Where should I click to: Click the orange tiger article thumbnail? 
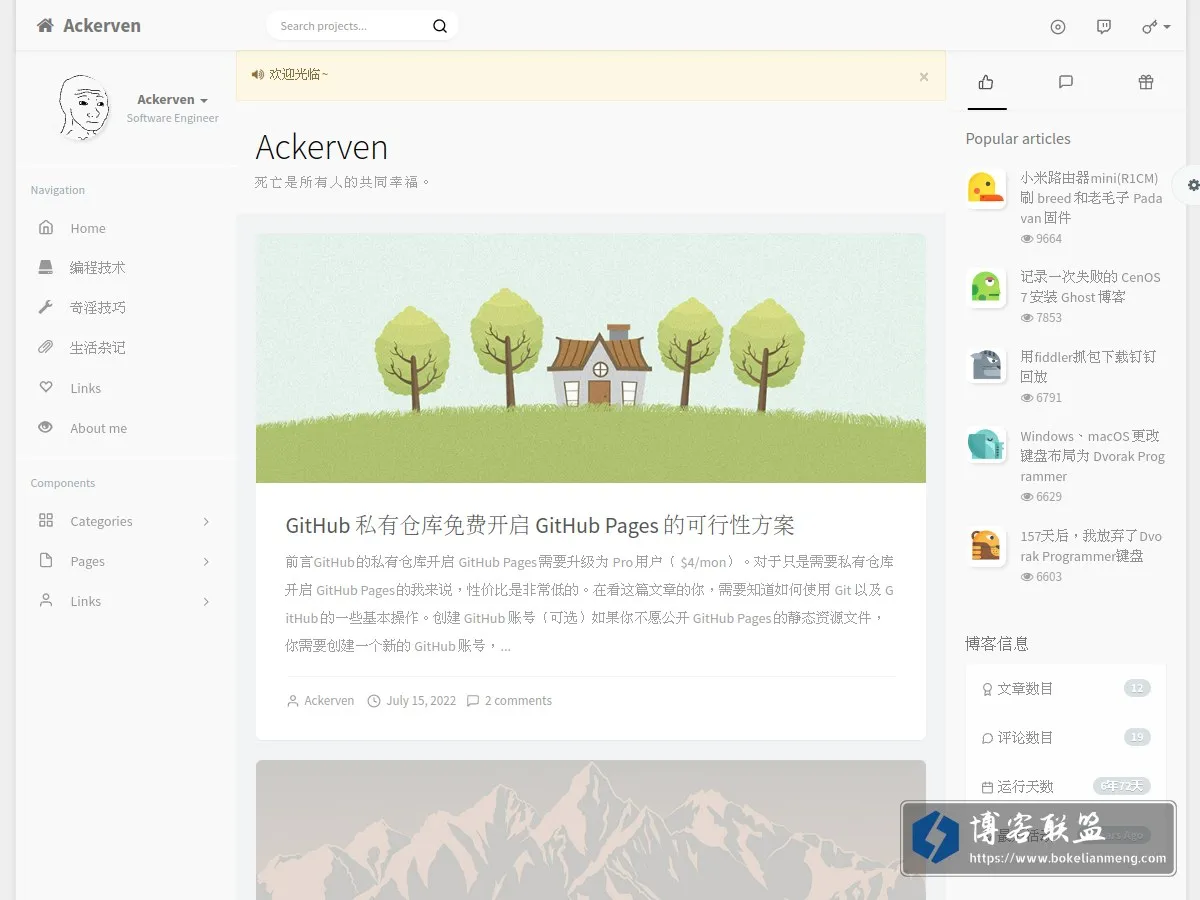pyautogui.click(x=986, y=546)
